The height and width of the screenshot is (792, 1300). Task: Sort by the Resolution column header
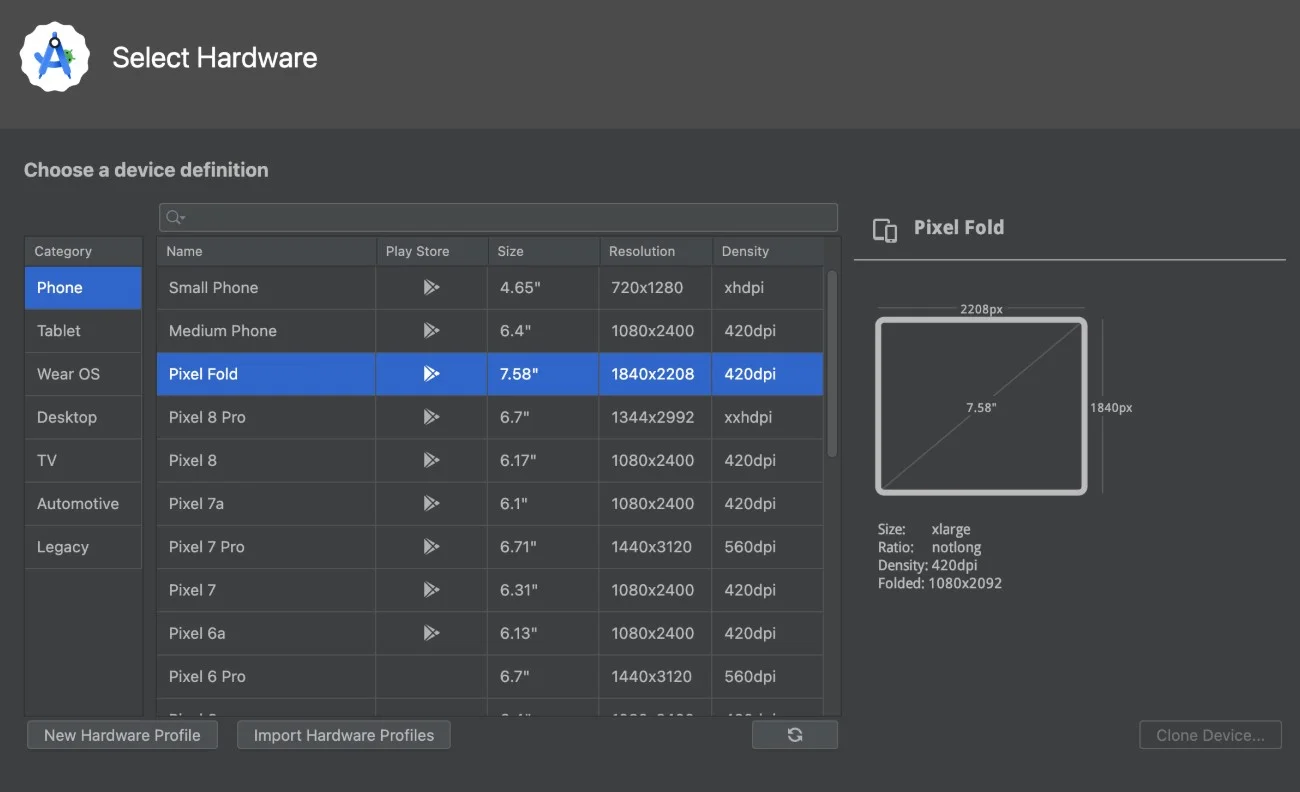pyautogui.click(x=656, y=251)
